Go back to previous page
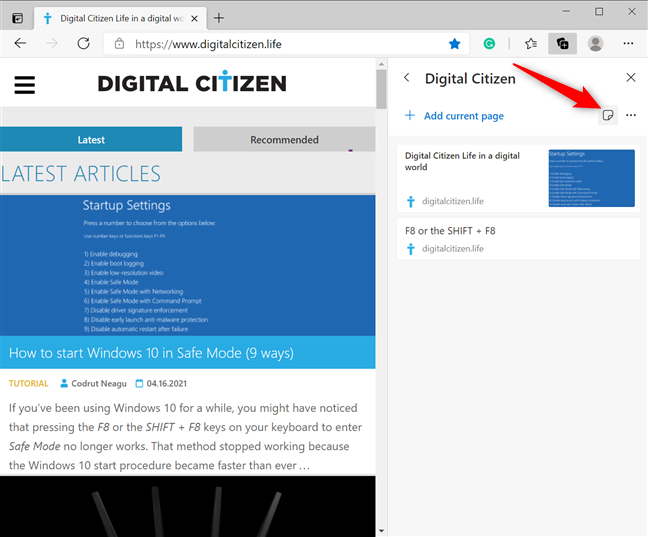648x537 pixels. pos(20,43)
